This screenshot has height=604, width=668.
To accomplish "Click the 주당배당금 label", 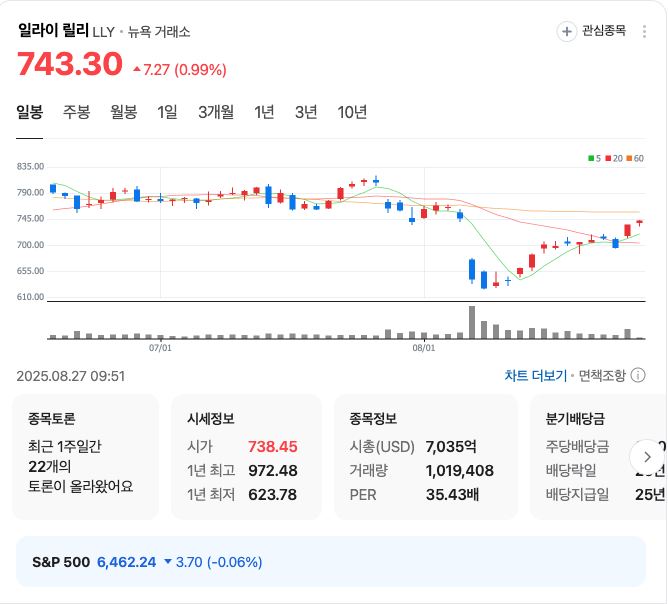I will 577,446.
